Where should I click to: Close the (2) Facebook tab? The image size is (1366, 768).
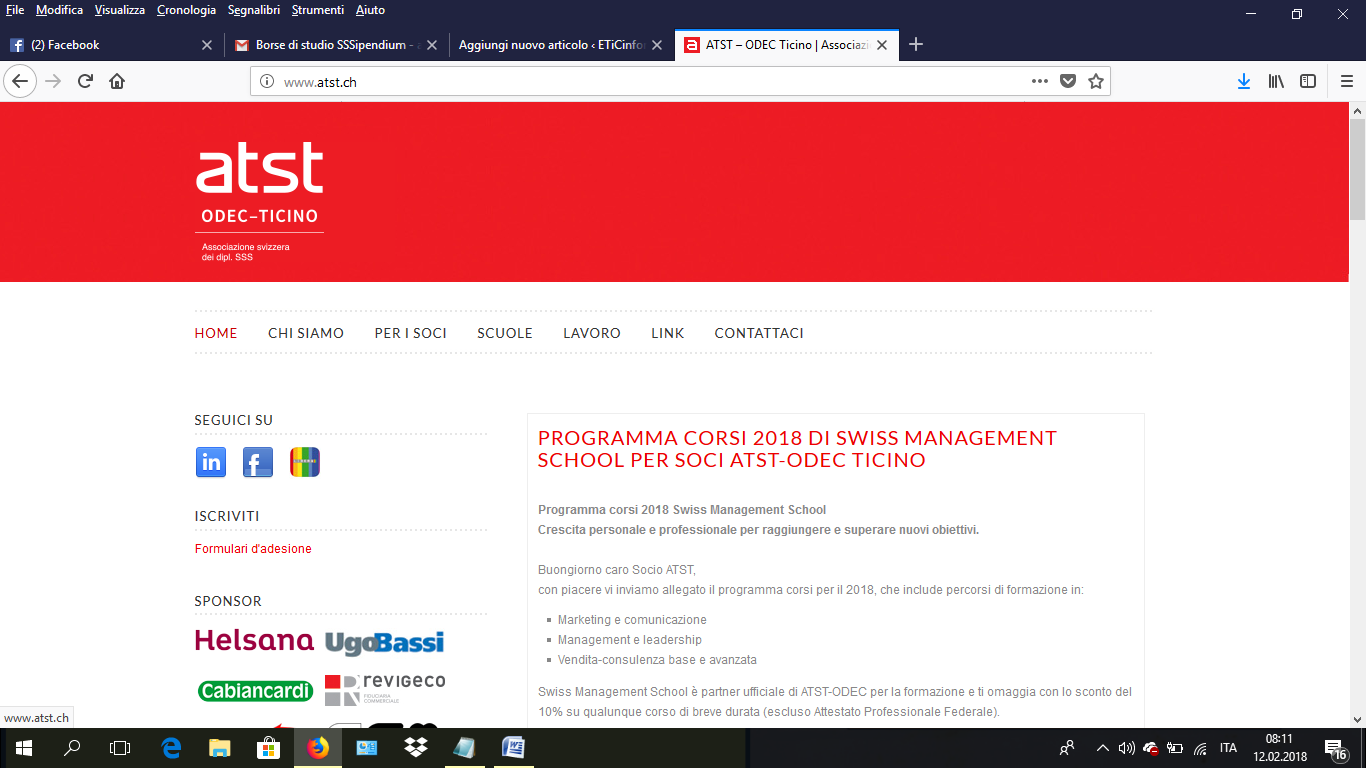pos(207,45)
